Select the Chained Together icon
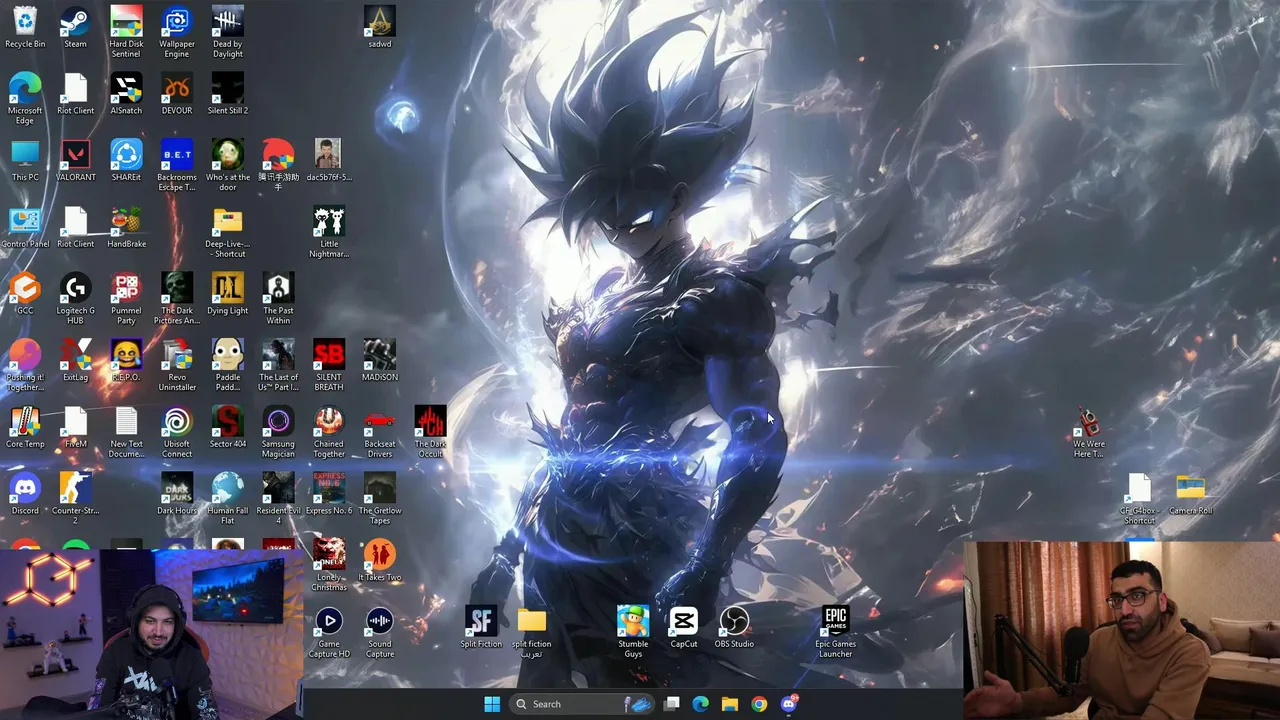The image size is (1280, 720). click(x=329, y=433)
